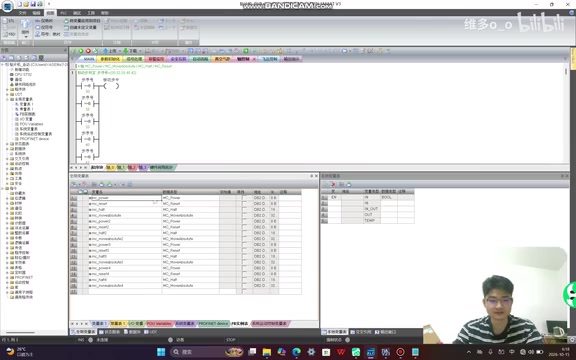Click the application logo button at top-left
The width and height of the screenshot is (576, 360).
[x=7, y=6]
